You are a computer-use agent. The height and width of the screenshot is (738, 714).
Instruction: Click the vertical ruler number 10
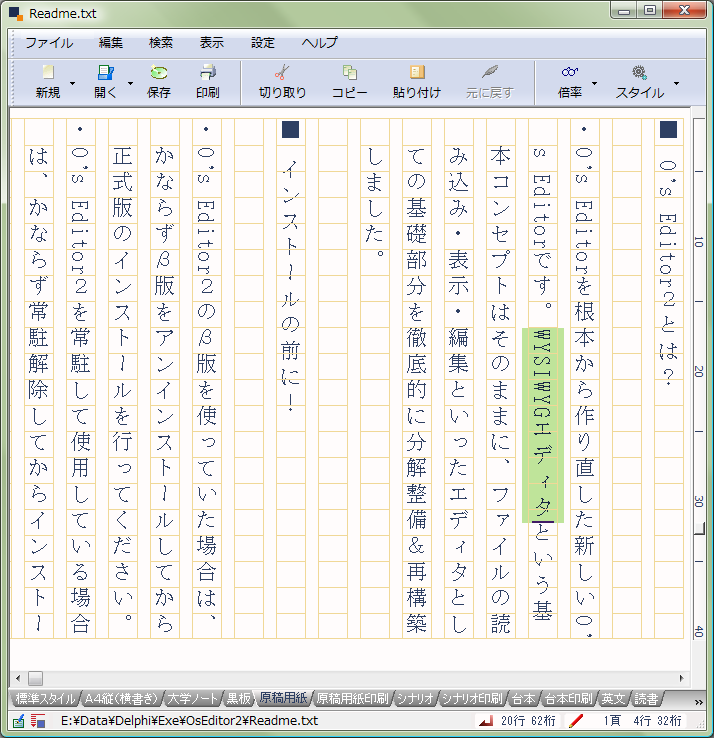[699, 242]
